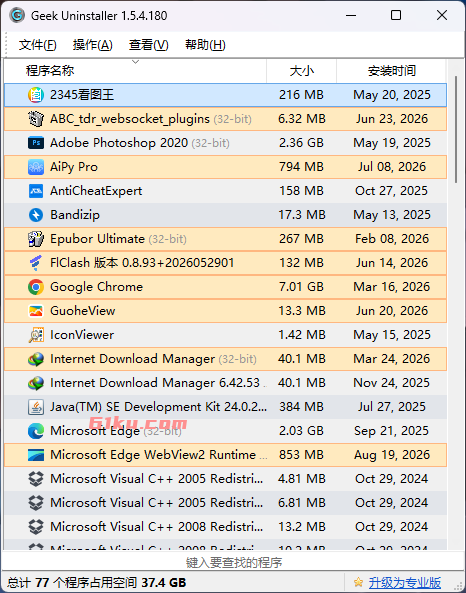Open the 文件(F) menu
Viewport: 466px width, 593px height.
37,45
